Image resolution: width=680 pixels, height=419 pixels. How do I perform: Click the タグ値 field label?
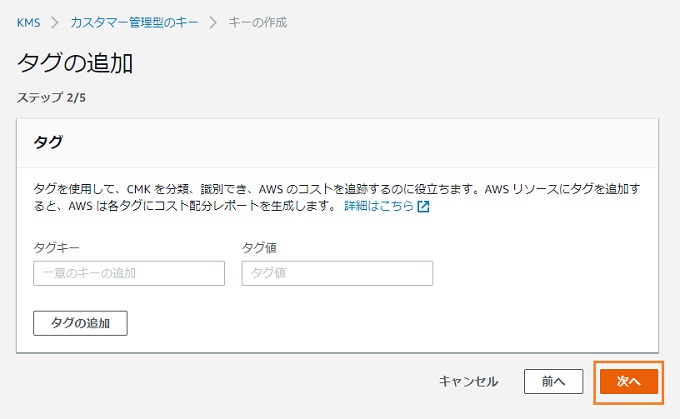[x=259, y=248]
